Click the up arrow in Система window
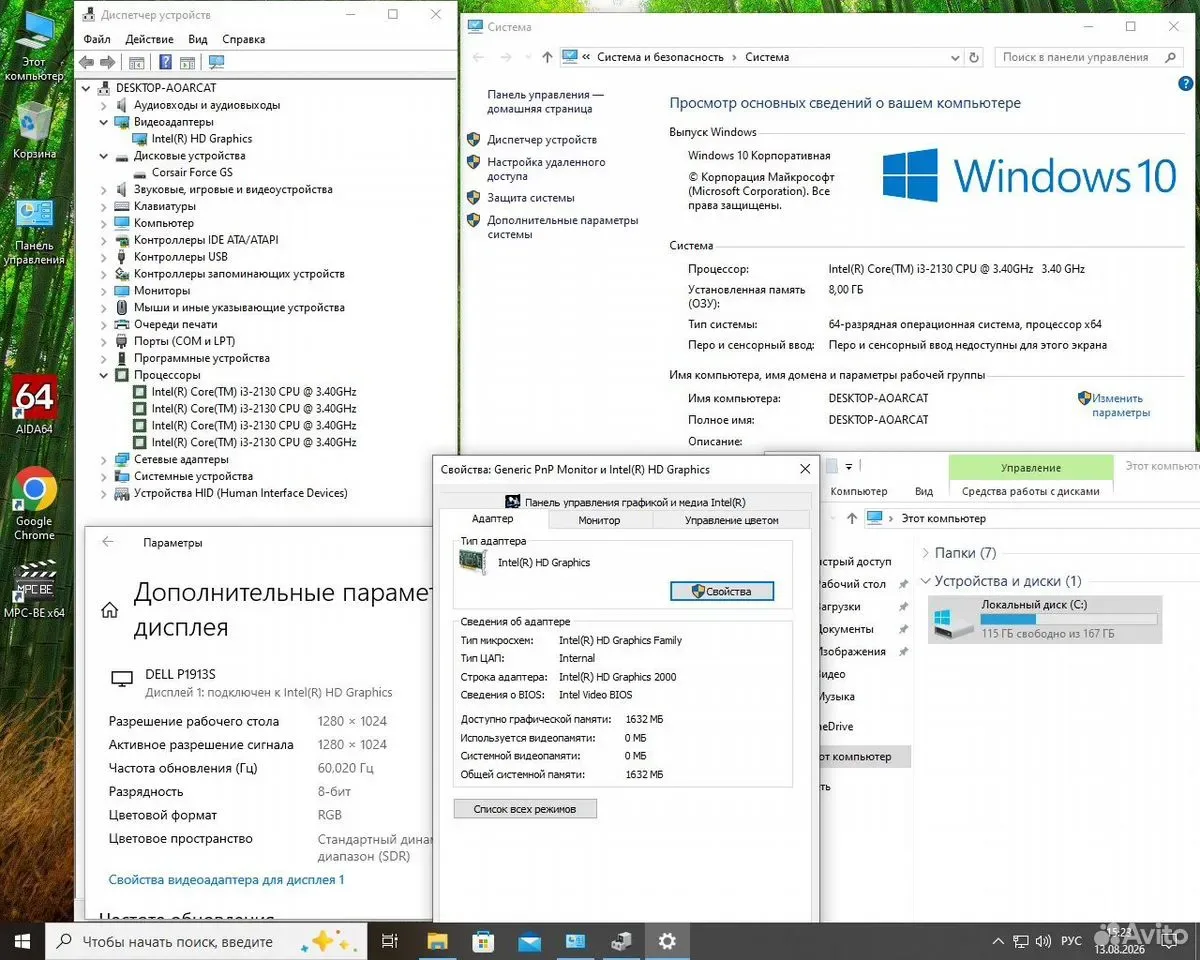 [547, 57]
